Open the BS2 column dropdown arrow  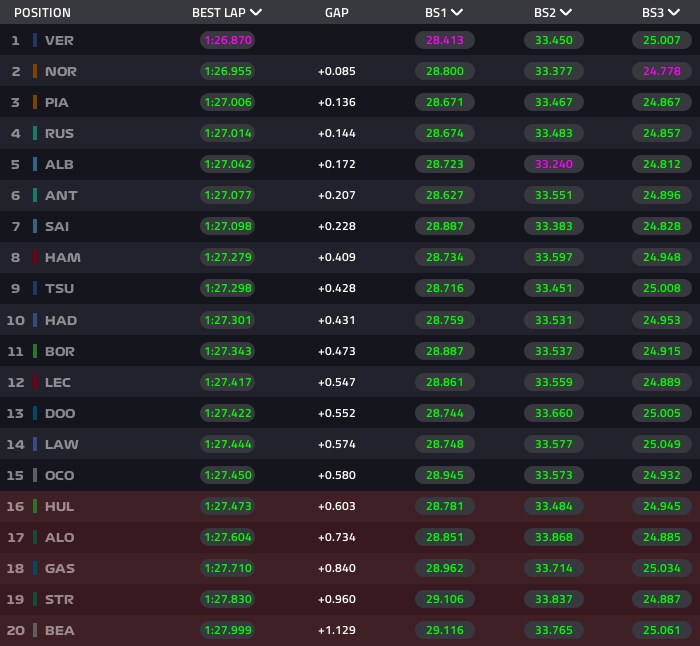click(x=566, y=13)
